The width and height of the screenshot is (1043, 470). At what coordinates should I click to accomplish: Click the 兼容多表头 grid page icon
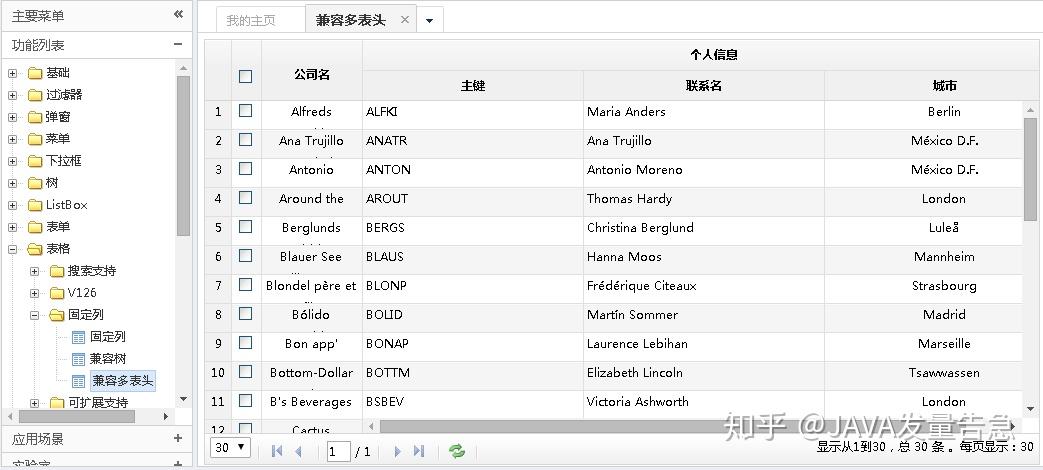[78, 381]
